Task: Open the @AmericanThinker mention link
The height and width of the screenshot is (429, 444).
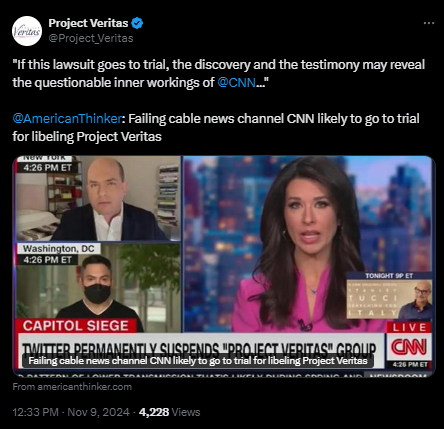Action: coord(67,119)
